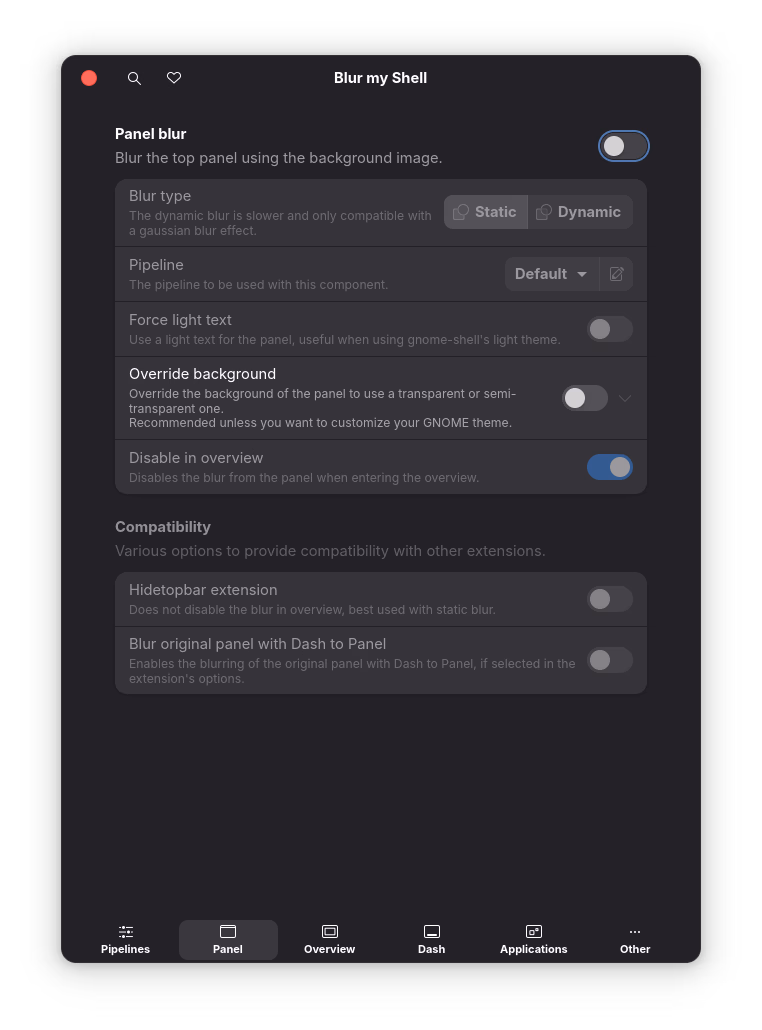The width and height of the screenshot is (762, 1030).
Task: Toggle Force light text switch
Action: 610,329
